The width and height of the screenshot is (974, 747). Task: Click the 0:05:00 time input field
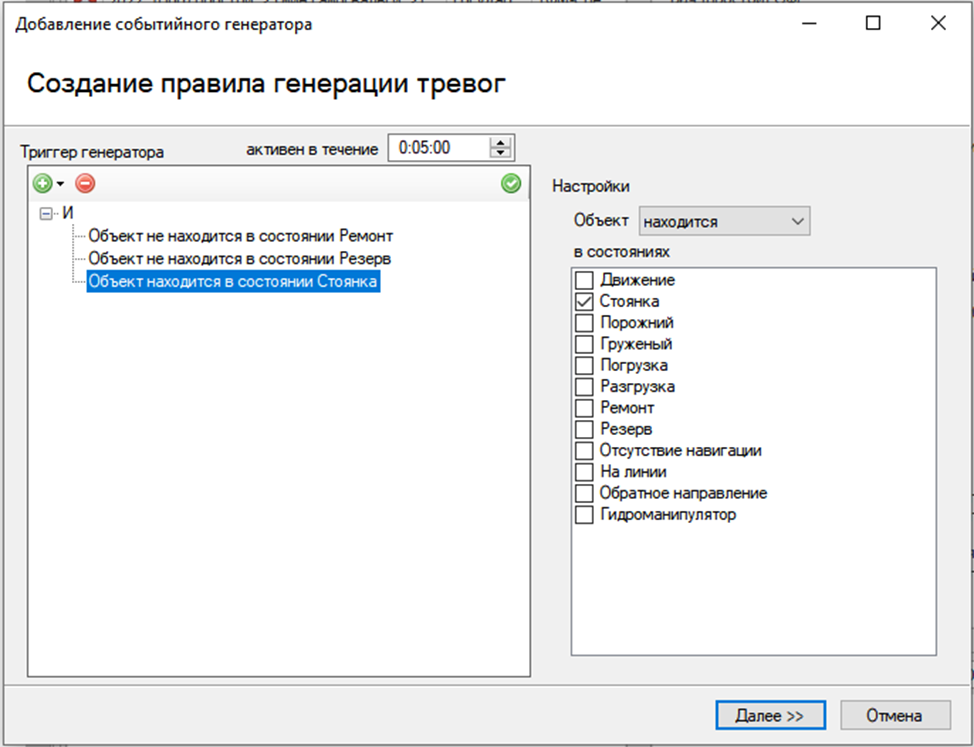pyautogui.click(x=438, y=148)
